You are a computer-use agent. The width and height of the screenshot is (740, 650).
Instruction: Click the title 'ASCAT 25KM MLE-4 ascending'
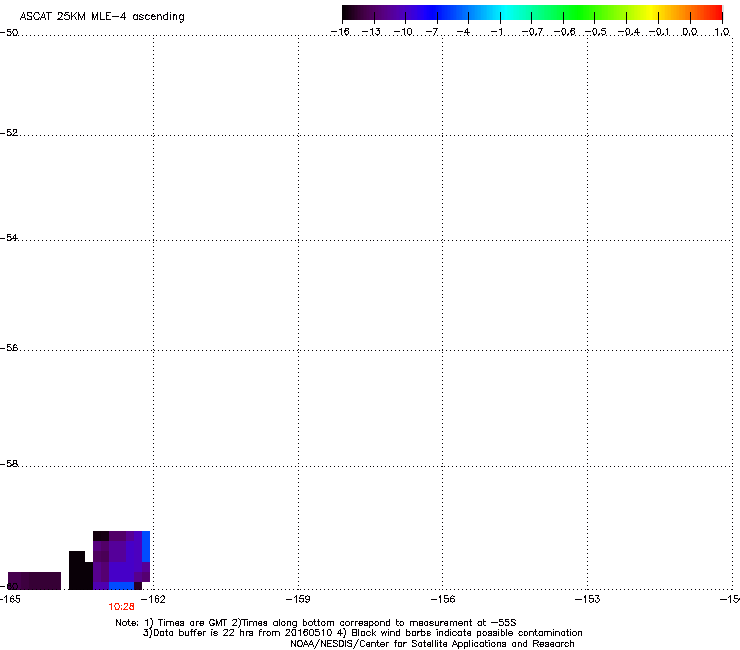click(102, 17)
